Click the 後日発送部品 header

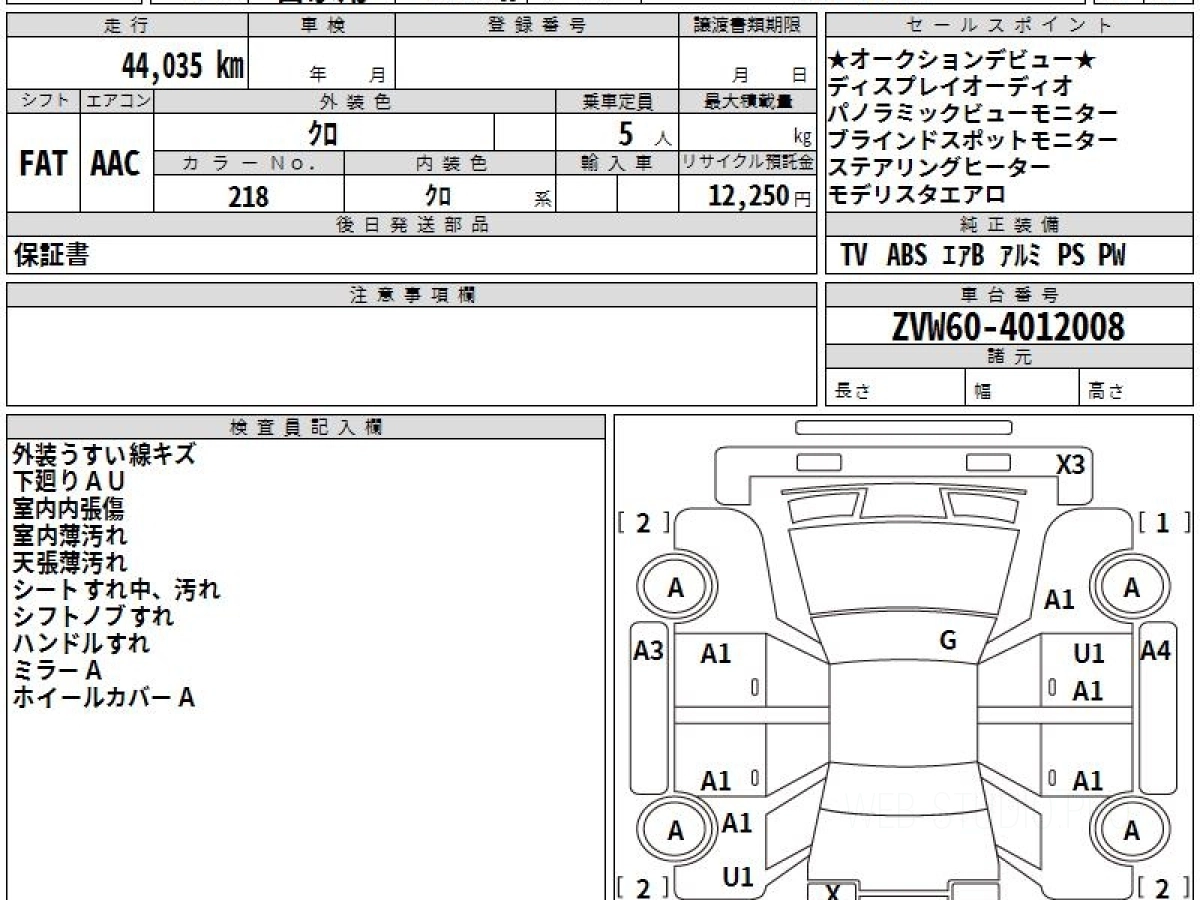412,225
